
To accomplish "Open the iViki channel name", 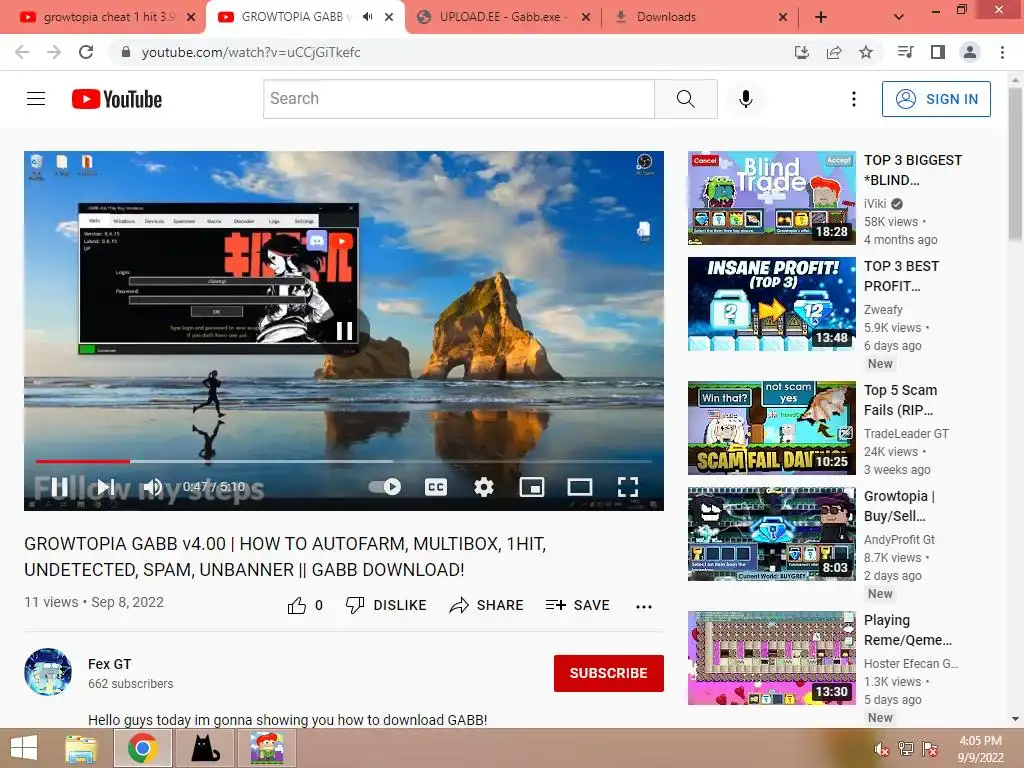I will coord(875,204).
